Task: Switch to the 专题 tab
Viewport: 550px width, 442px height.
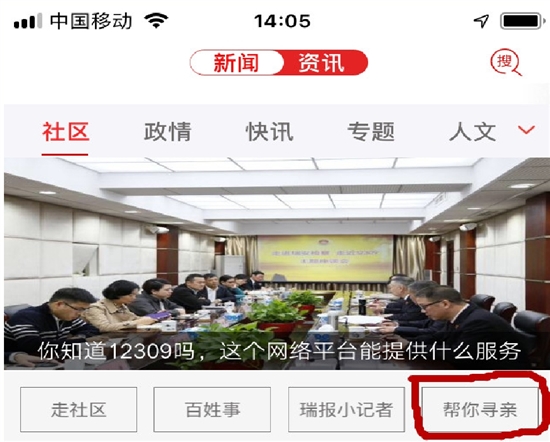Action: [x=371, y=132]
